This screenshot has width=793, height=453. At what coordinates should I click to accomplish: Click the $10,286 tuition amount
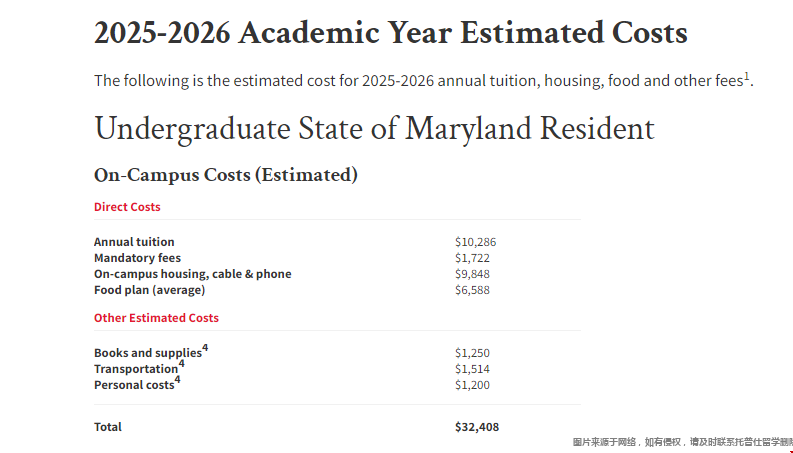(x=475, y=242)
